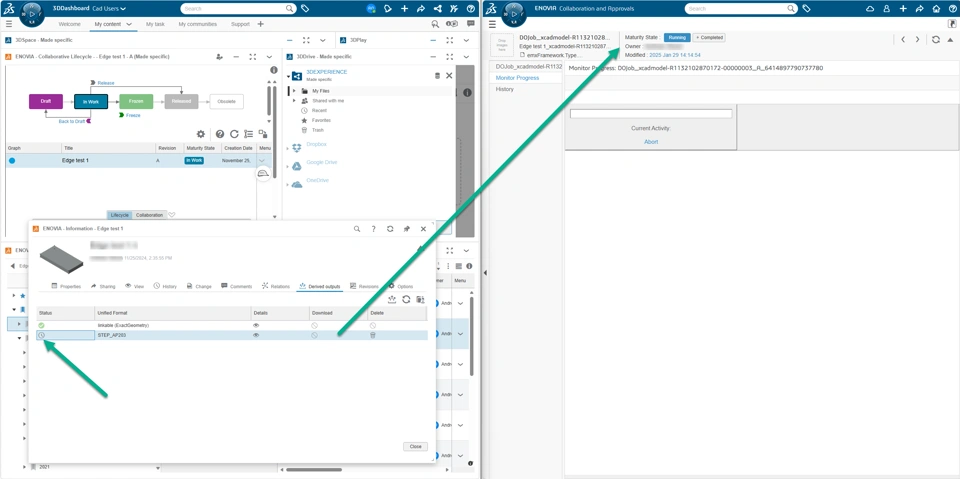Viewport: 960px width, 479px height.
Task: Click the Completed maturity state button
Action: [x=709, y=37]
